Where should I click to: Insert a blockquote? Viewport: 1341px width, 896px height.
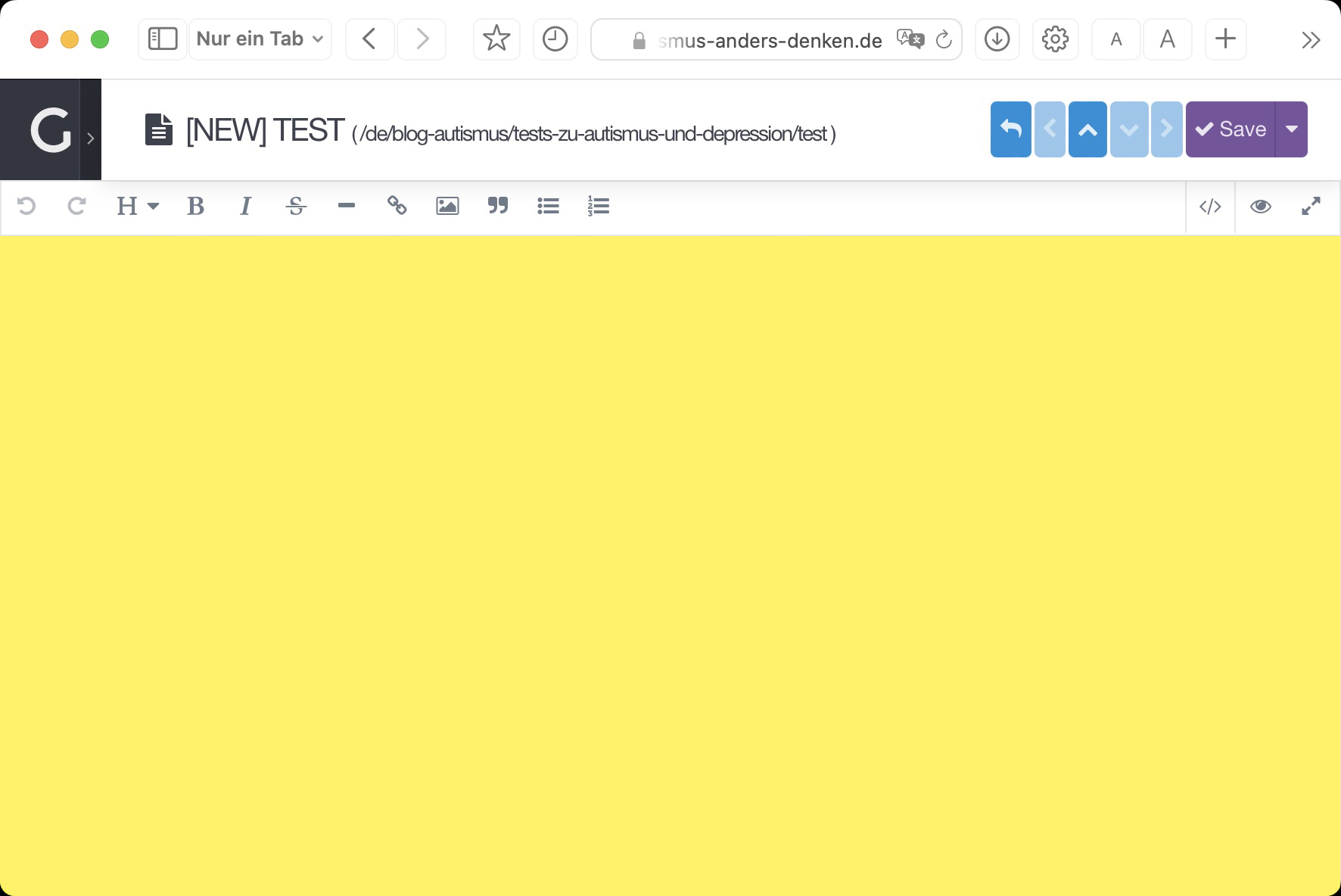pos(498,206)
